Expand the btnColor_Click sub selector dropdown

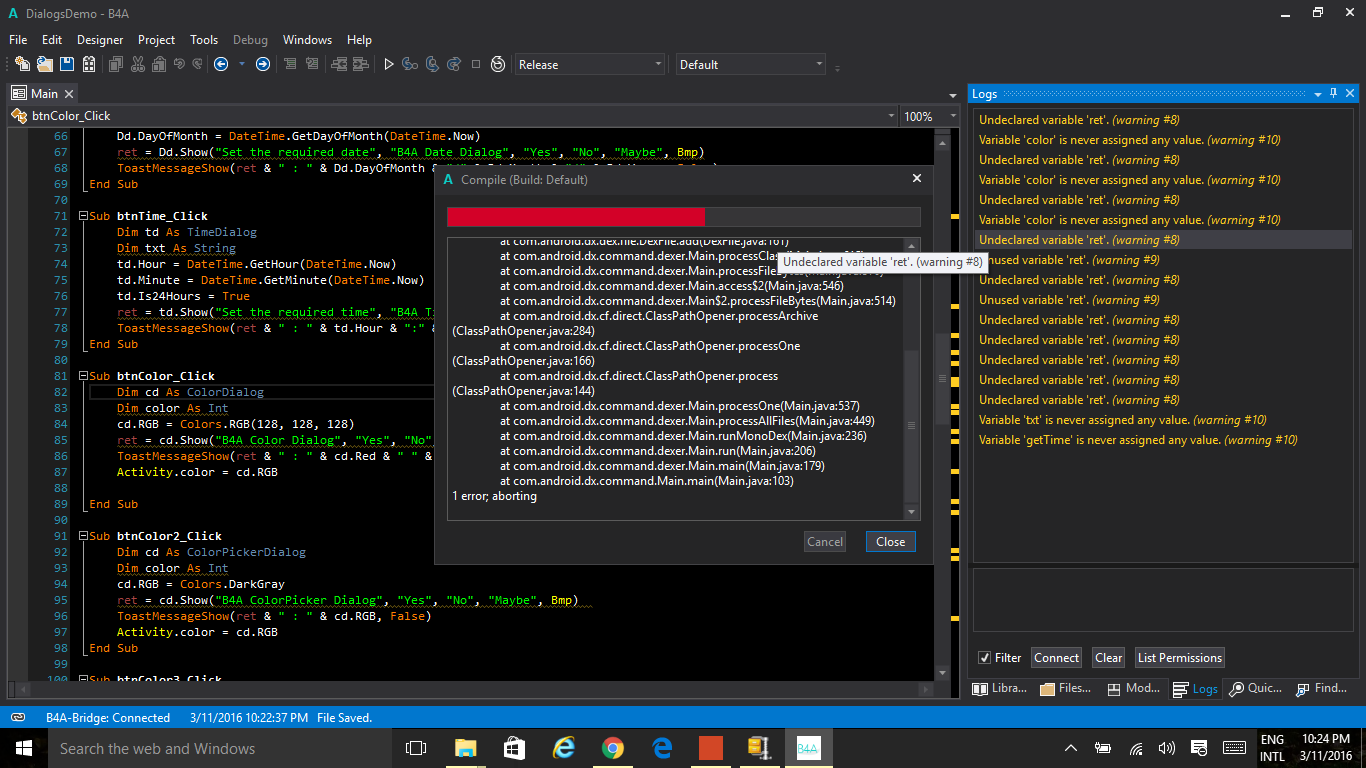[890, 116]
